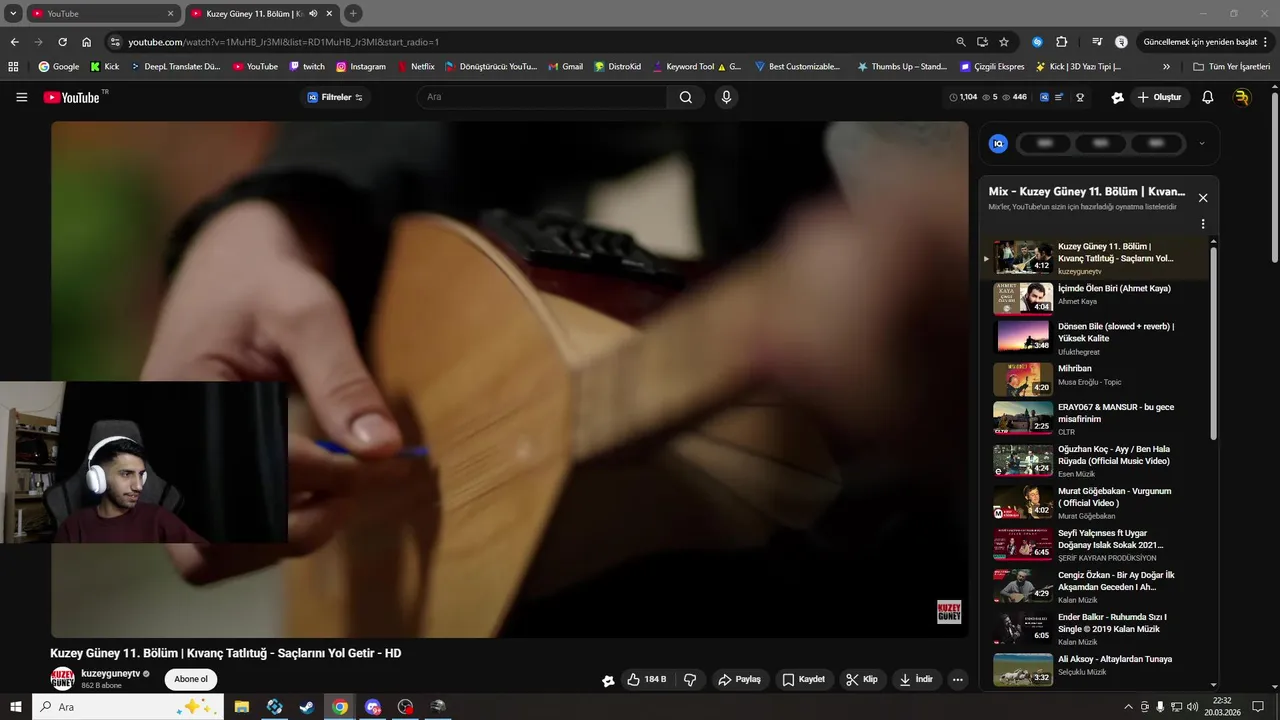Screen dimensions: 1280x720
Task: Show hidden system tray icons chevron
Action: (x=1128, y=707)
